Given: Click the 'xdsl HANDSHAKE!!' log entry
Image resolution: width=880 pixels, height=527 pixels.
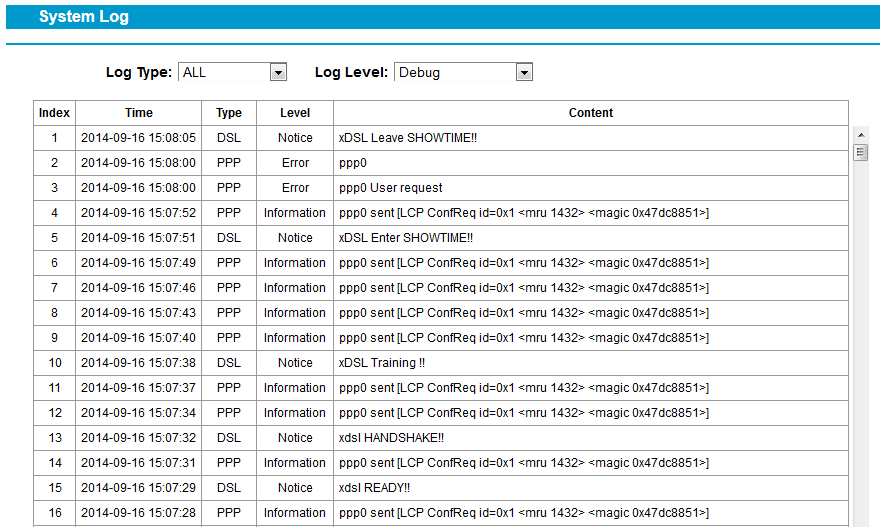Looking at the screenshot, I should (391, 438).
